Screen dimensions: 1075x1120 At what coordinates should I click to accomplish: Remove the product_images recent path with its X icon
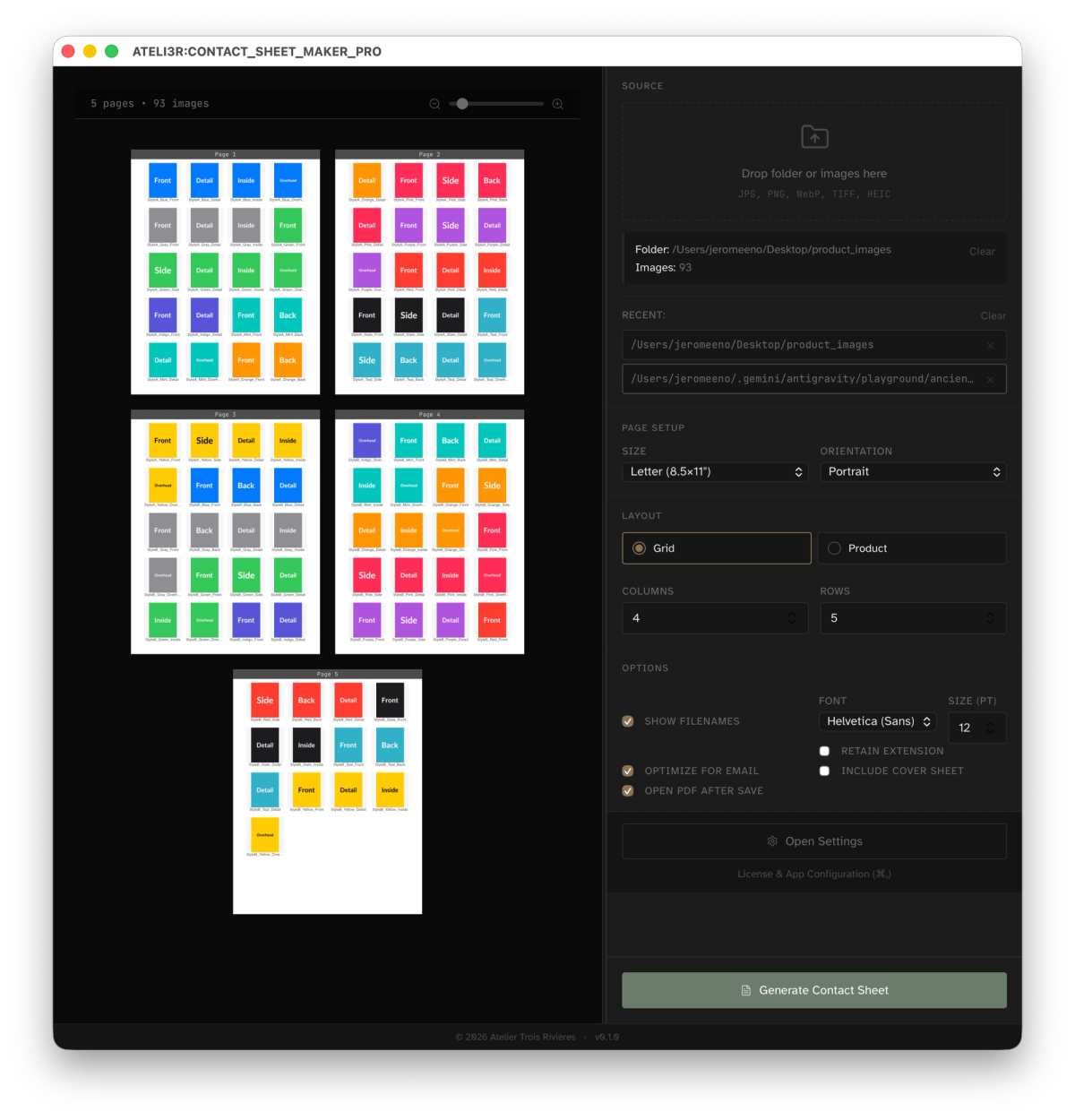pyautogui.click(x=990, y=345)
